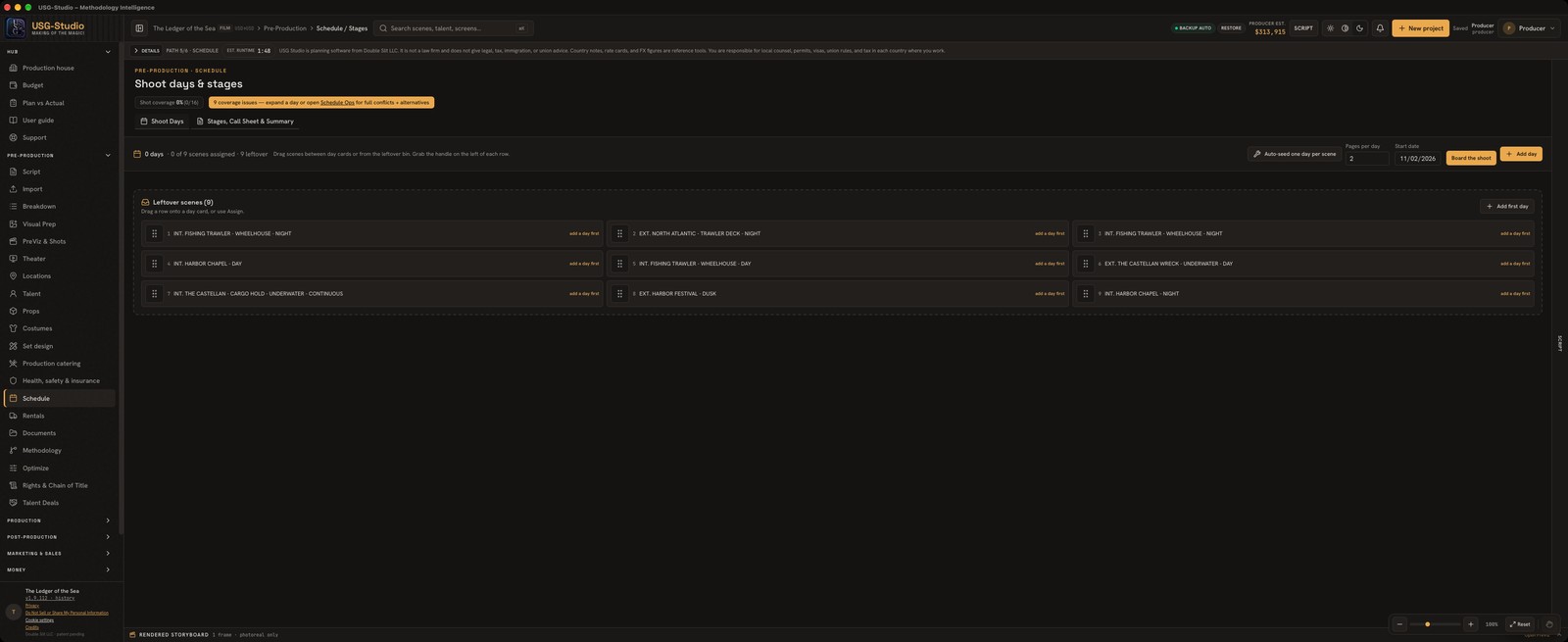Click drag handle of scene 4 HARBOR CHAPEL - DAY

click(x=154, y=264)
